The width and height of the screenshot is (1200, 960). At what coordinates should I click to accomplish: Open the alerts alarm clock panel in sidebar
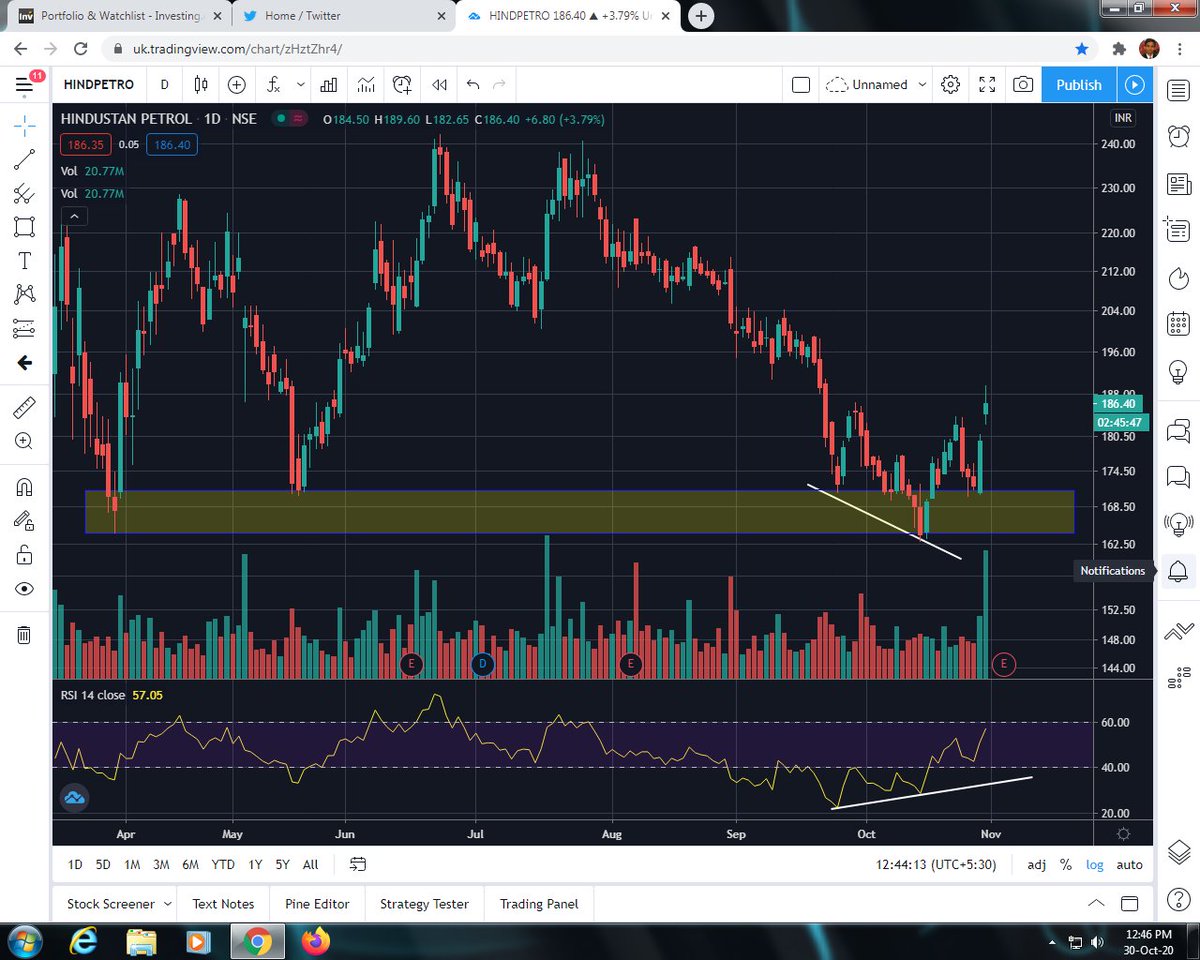(1178, 136)
